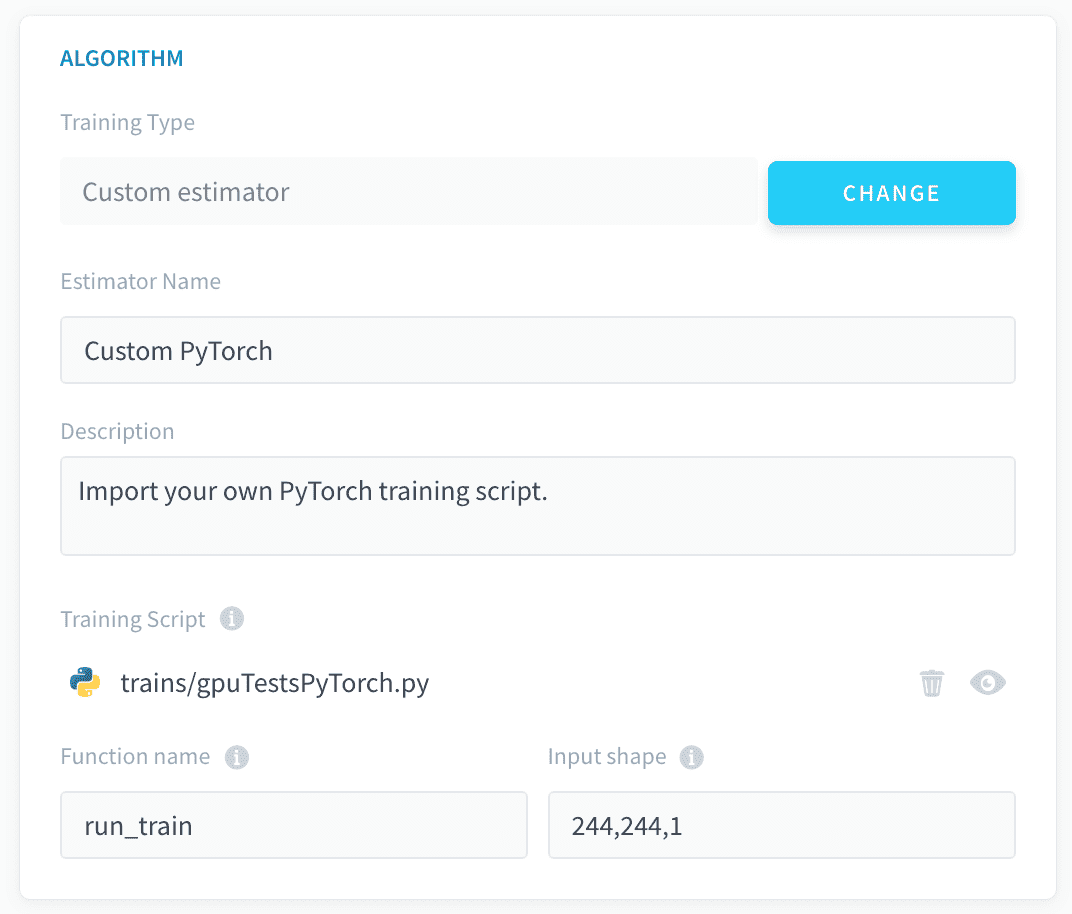Click the Training Script label text
This screenshot has height=914, width=1072.
(133, 619)
